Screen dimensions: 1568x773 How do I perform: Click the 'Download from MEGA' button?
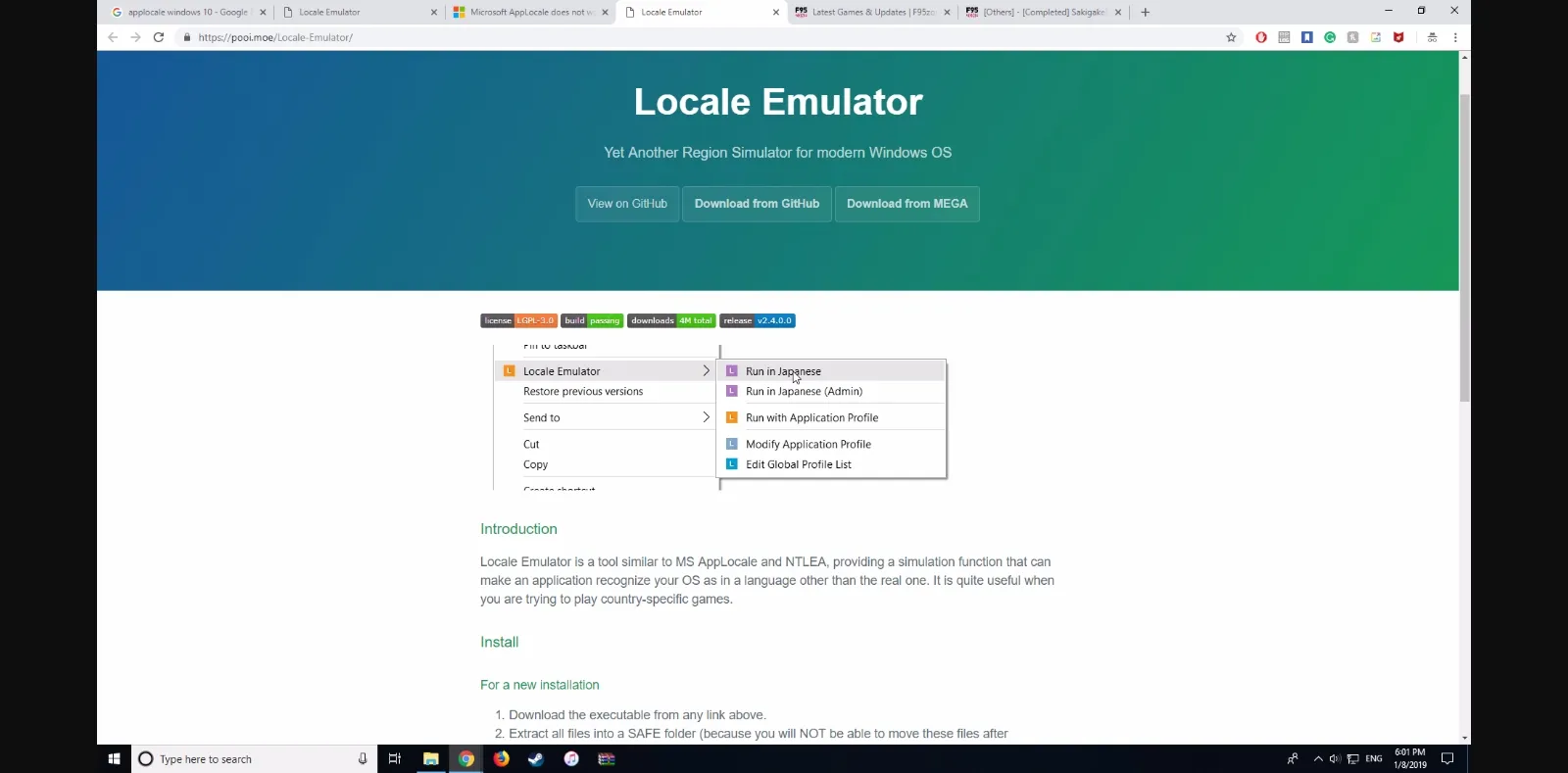906,204
